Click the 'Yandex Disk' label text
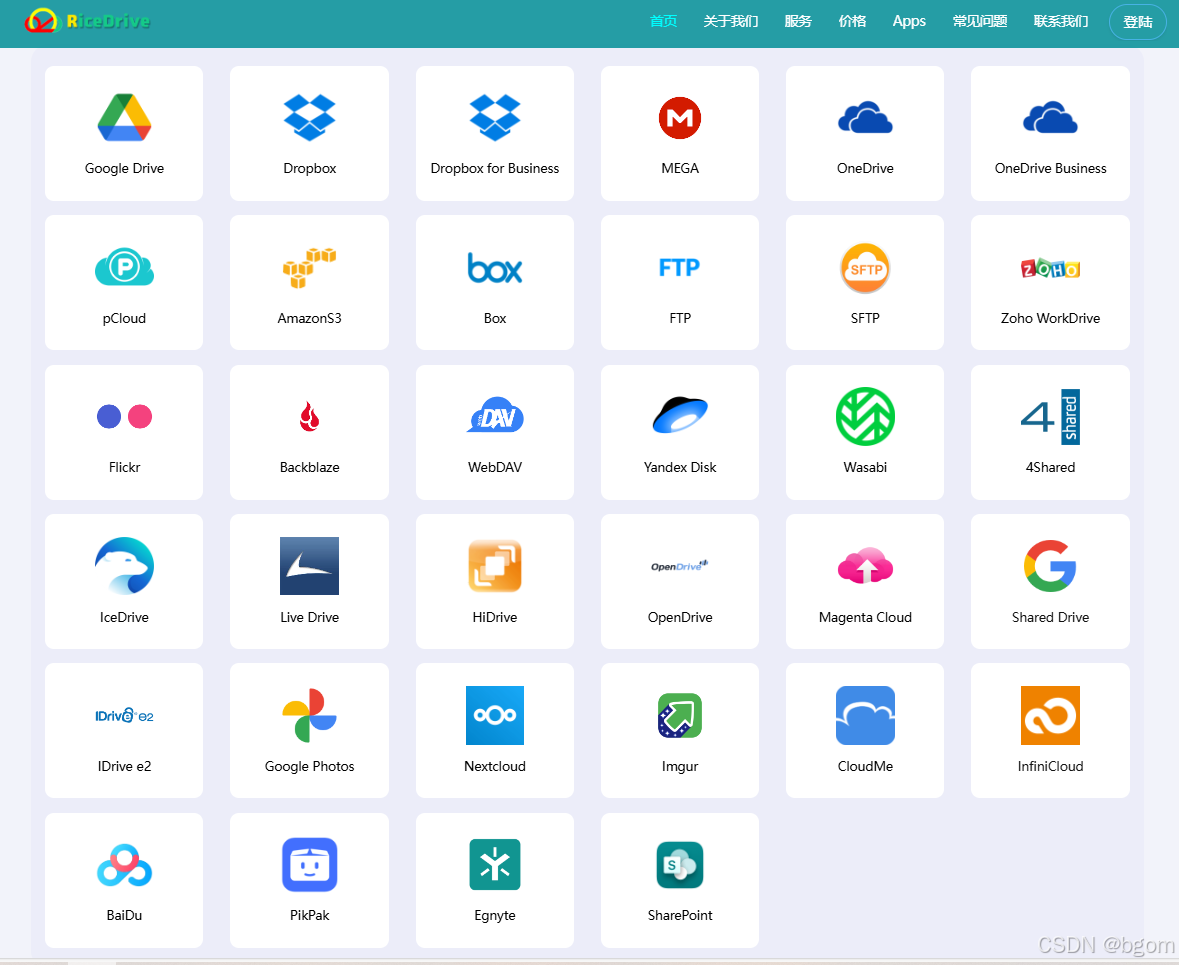Image resolution: width=1179 pixels, height=965 pixels. point(680,467)
